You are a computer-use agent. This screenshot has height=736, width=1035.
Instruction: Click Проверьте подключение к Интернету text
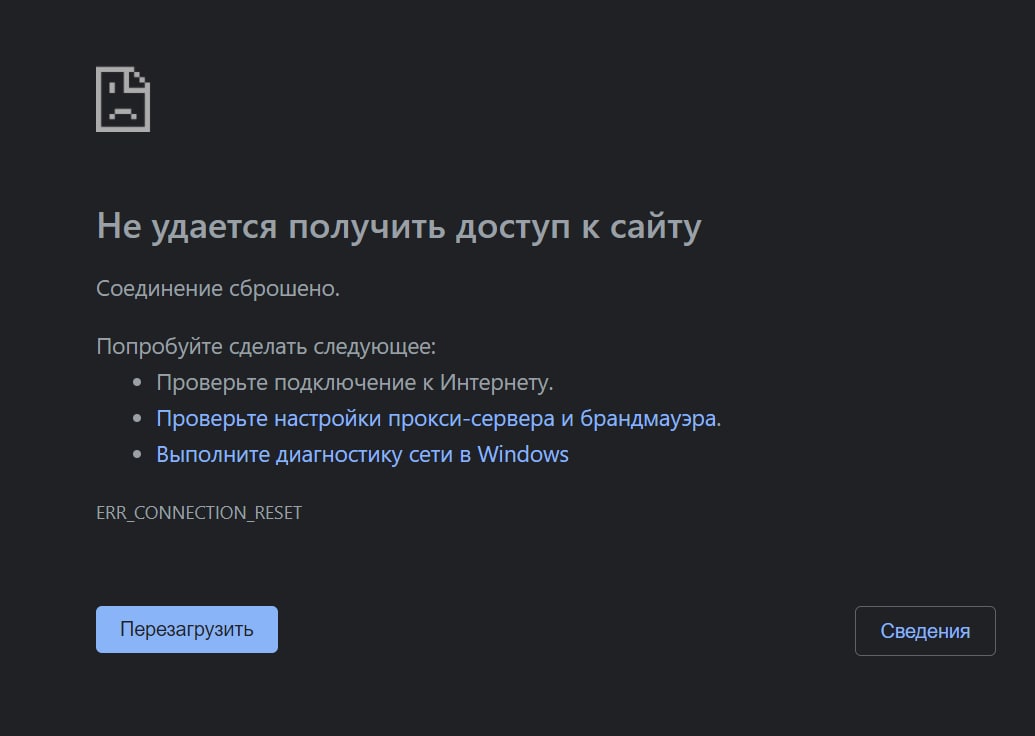tap(354, 382)
